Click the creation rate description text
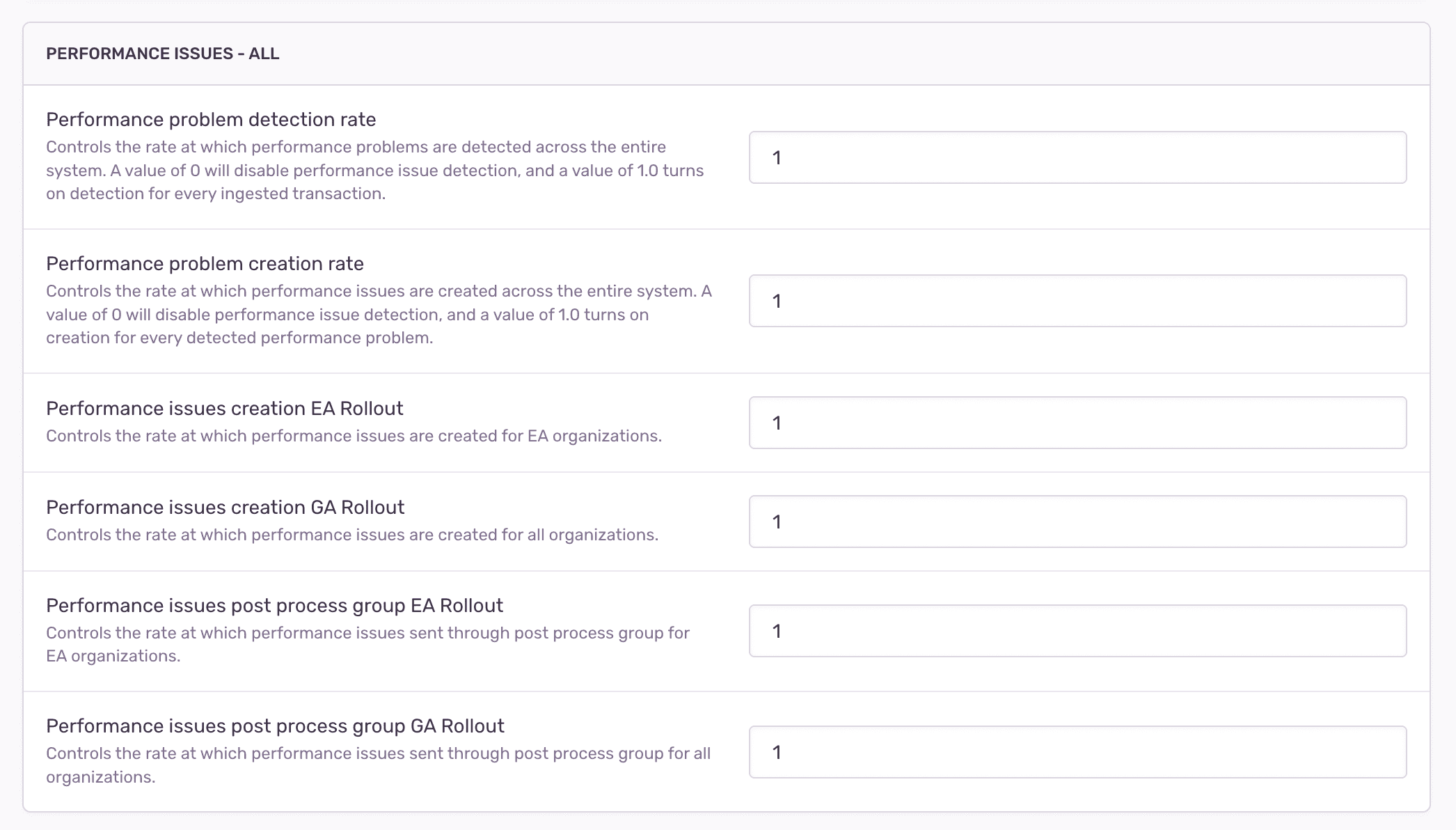This screenshot has height=830, width=1456. pos(379,314)
